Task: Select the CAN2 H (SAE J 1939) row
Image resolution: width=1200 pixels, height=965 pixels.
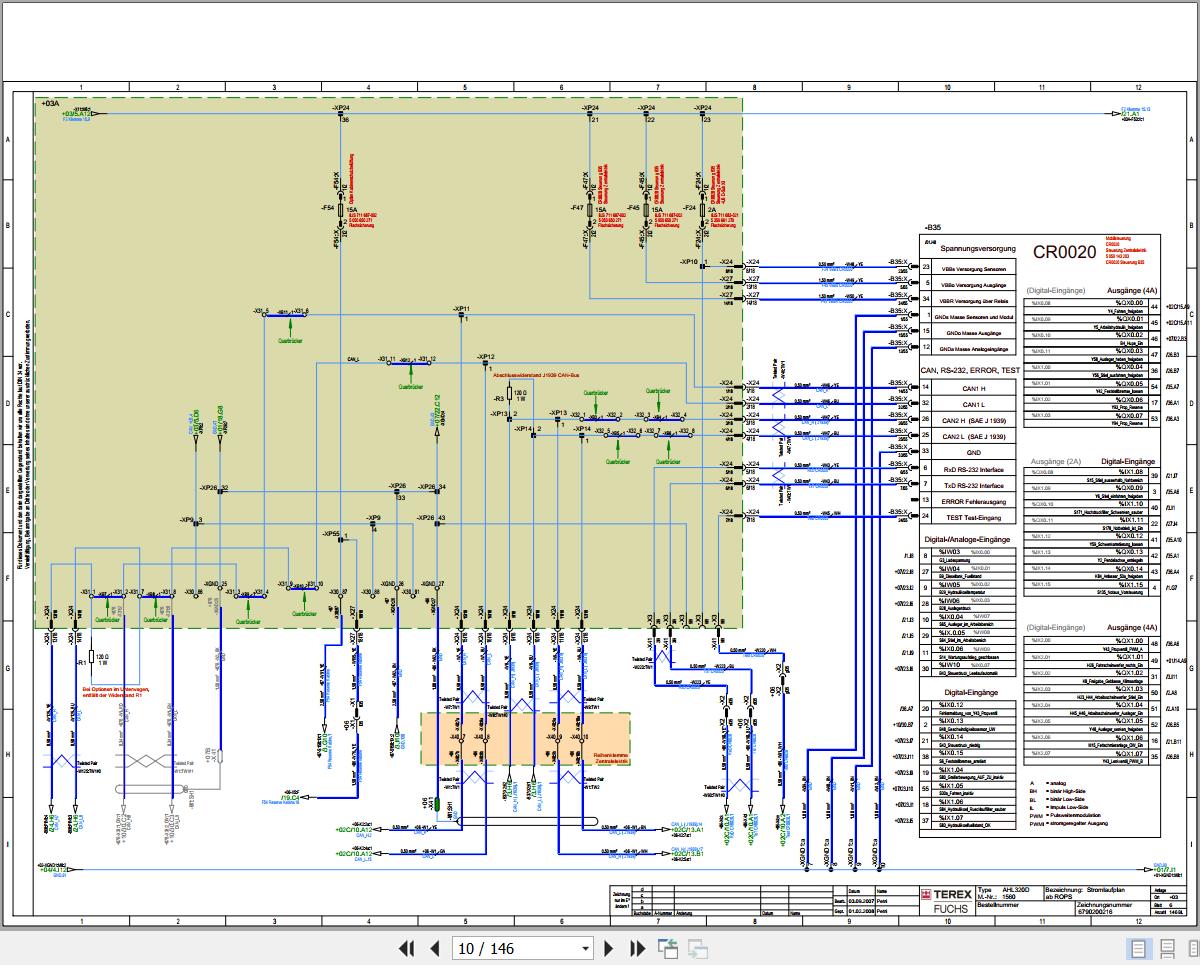Action: pyautogui.click(x=967, y=420)
